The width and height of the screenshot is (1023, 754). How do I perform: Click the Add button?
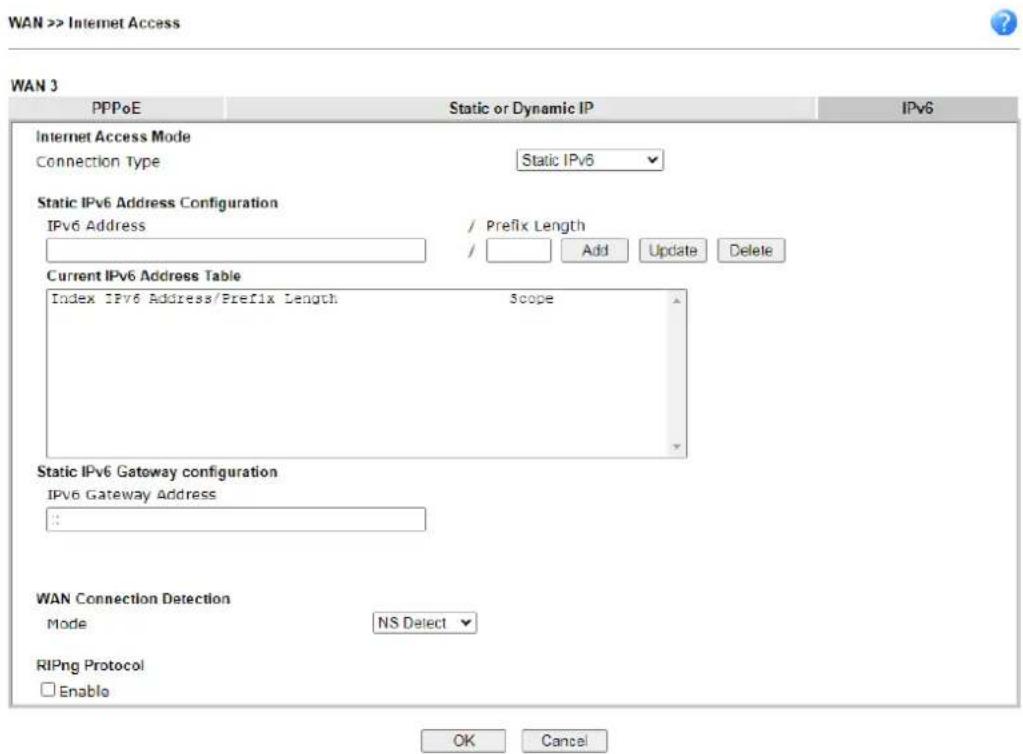594,250
